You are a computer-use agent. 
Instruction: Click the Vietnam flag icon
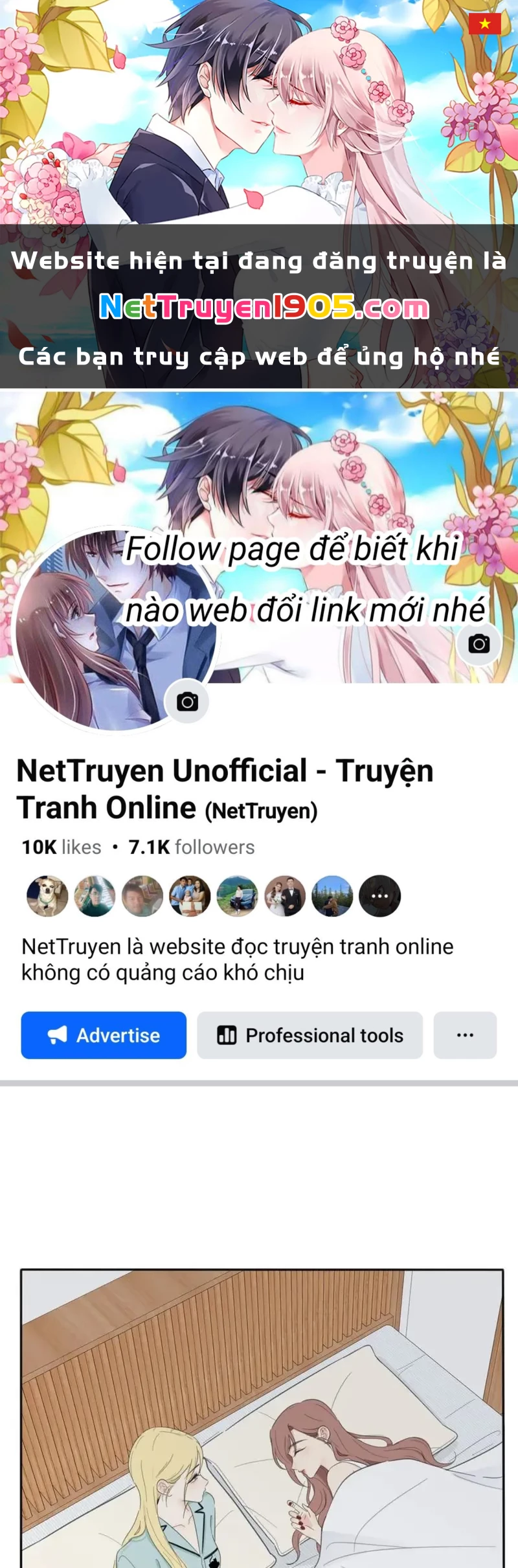coord(484,24)
